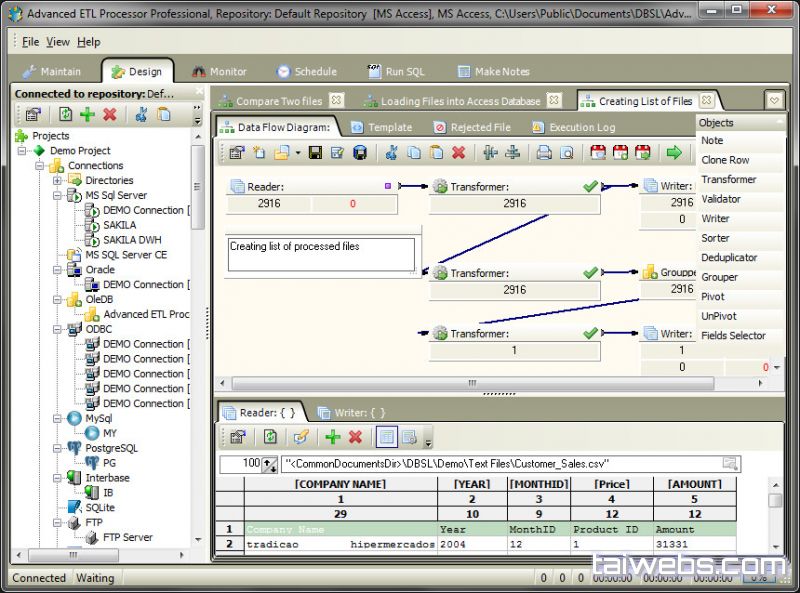Click green plus icon in Reader panel toolbar

(333, 437)
